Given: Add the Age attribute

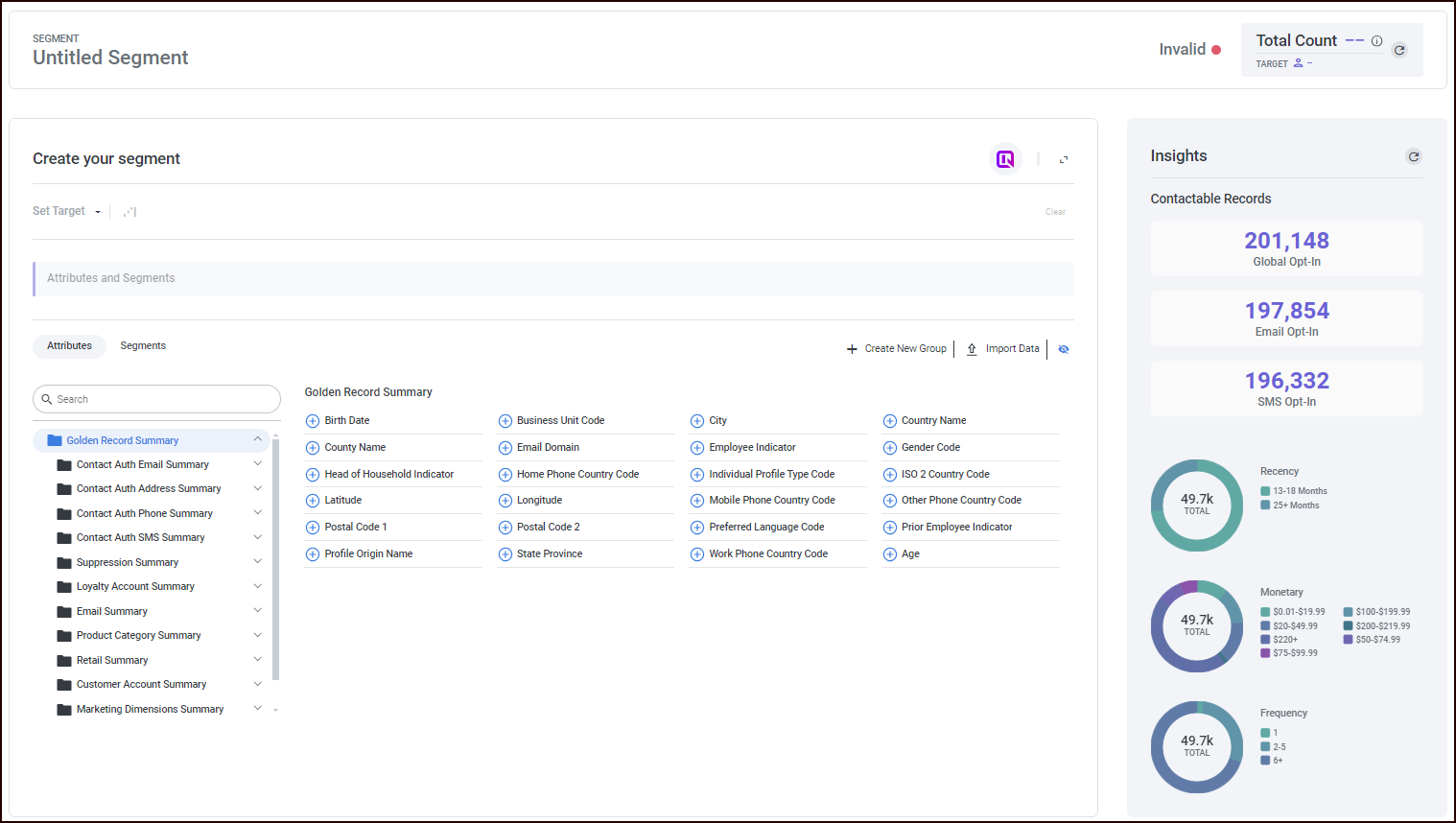Looking at the screenshot, I should (x=889, y=553).
